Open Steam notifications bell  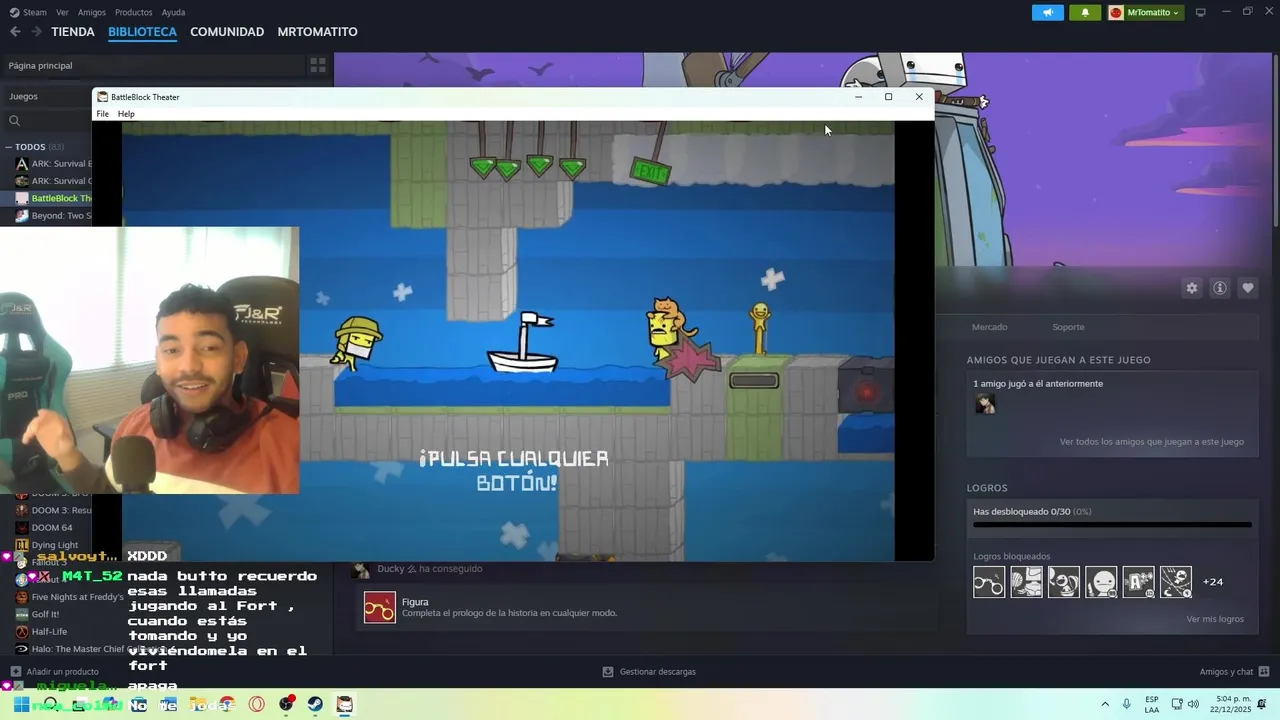tap(1085, 12)
